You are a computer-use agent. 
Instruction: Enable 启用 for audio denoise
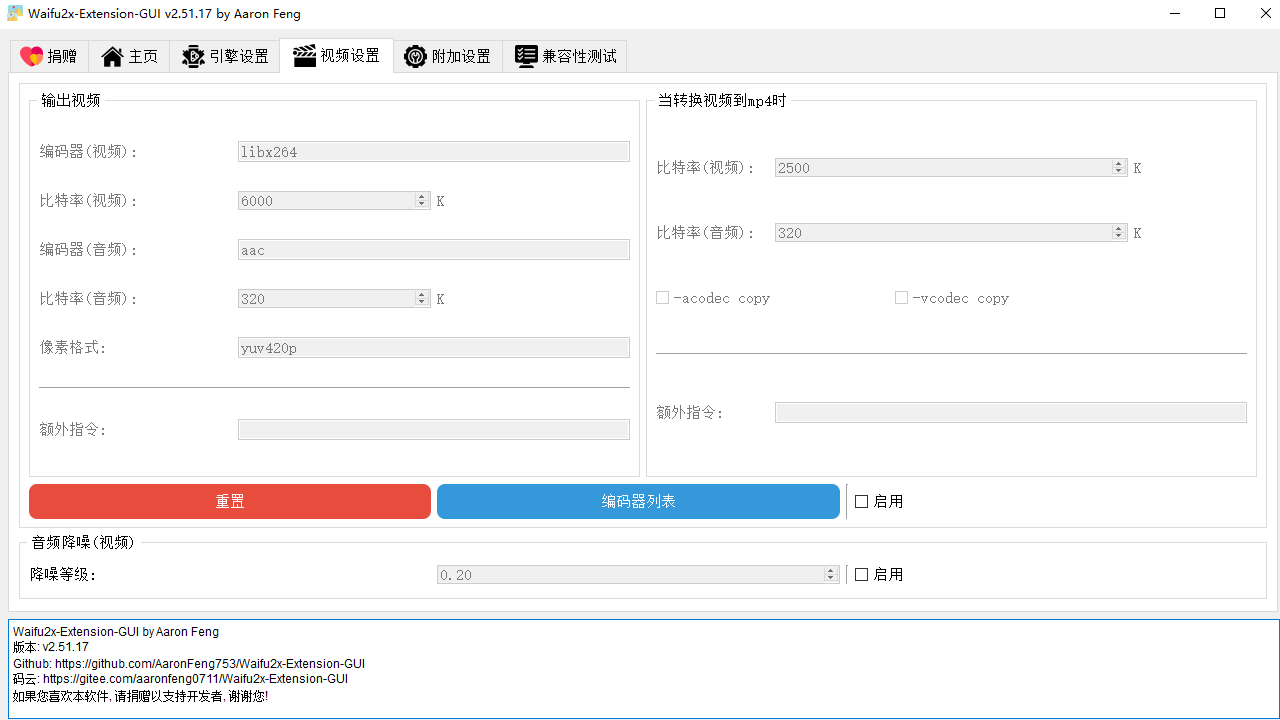861,574
